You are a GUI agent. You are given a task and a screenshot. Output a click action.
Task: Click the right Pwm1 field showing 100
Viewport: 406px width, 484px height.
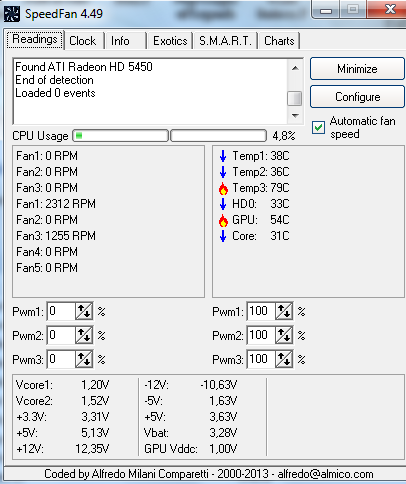click(x=261, y=311)
